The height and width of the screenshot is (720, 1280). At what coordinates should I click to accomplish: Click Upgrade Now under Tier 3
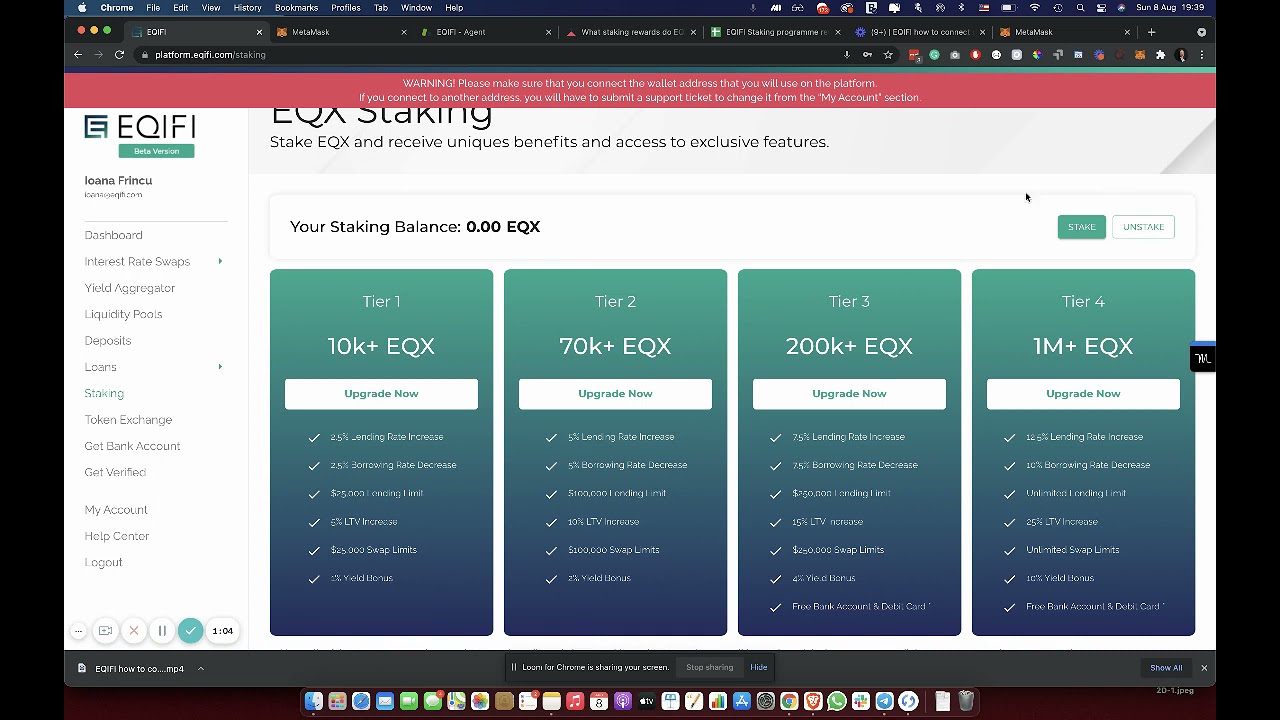pyautogui.click(x=849, y=394)
